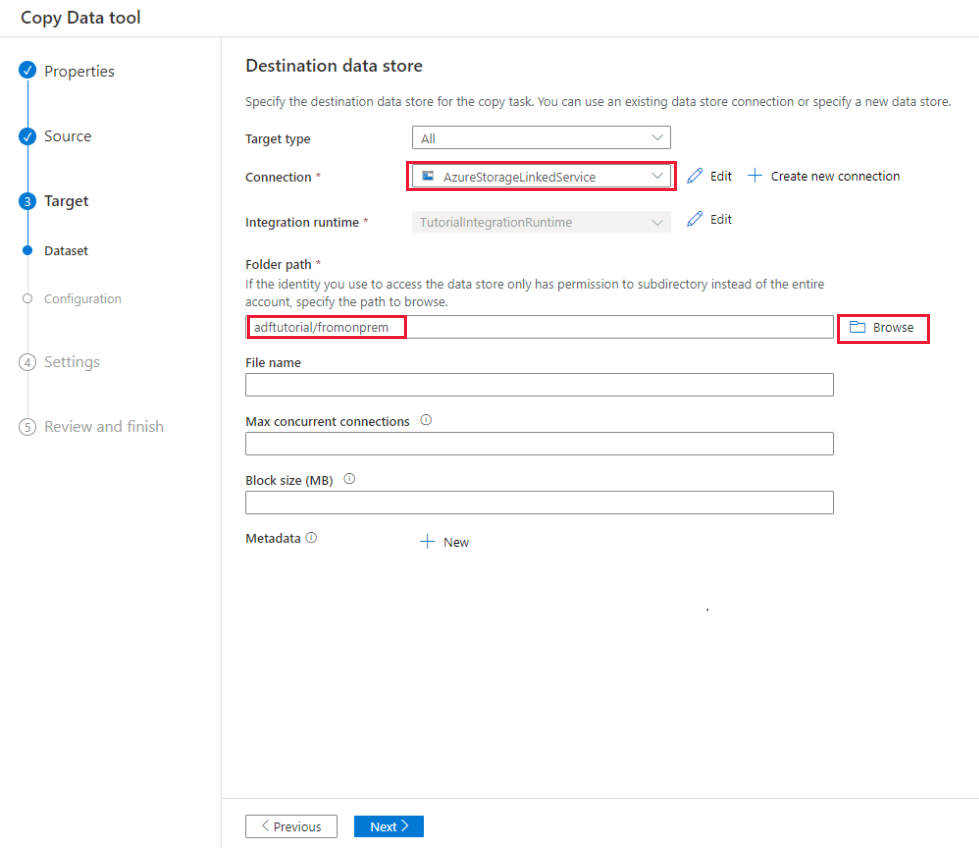Click the info icon next to Block size
Image resolution: width=979 pixels, height=848 pixels.
(x=349, y=478)
